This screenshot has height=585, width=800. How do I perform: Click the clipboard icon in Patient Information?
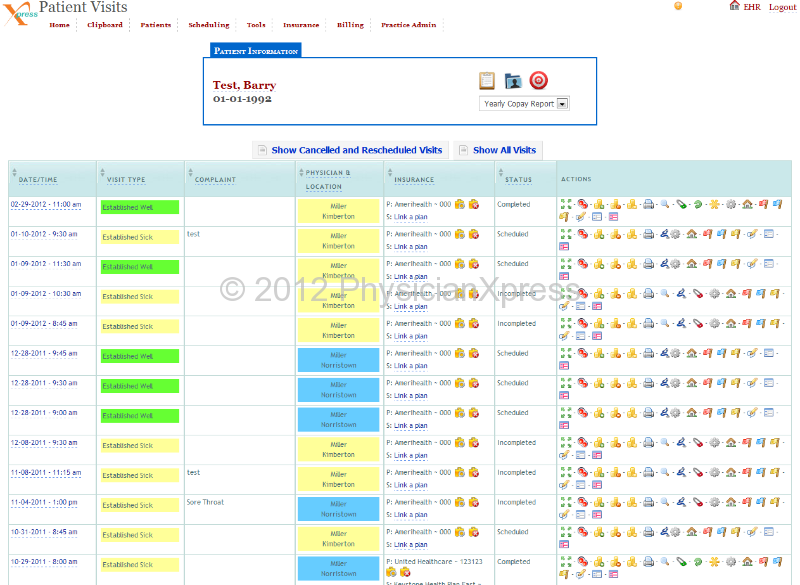click(x=487, y=81)
